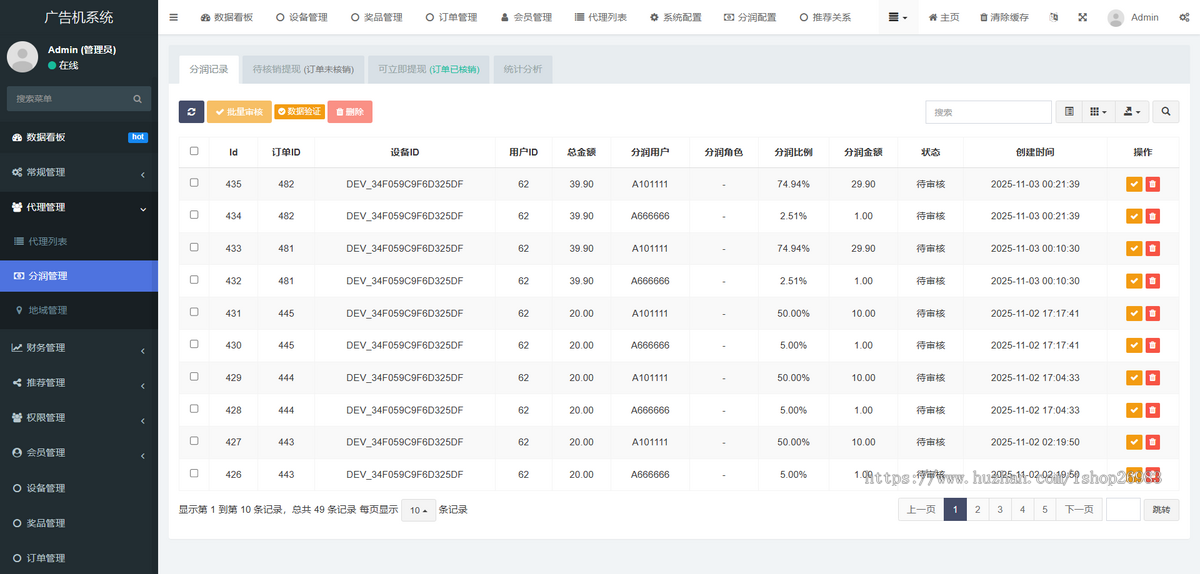Expand the 财务管理 sidebar menu
Viewport: 1200px width, 574px height.
79,347
